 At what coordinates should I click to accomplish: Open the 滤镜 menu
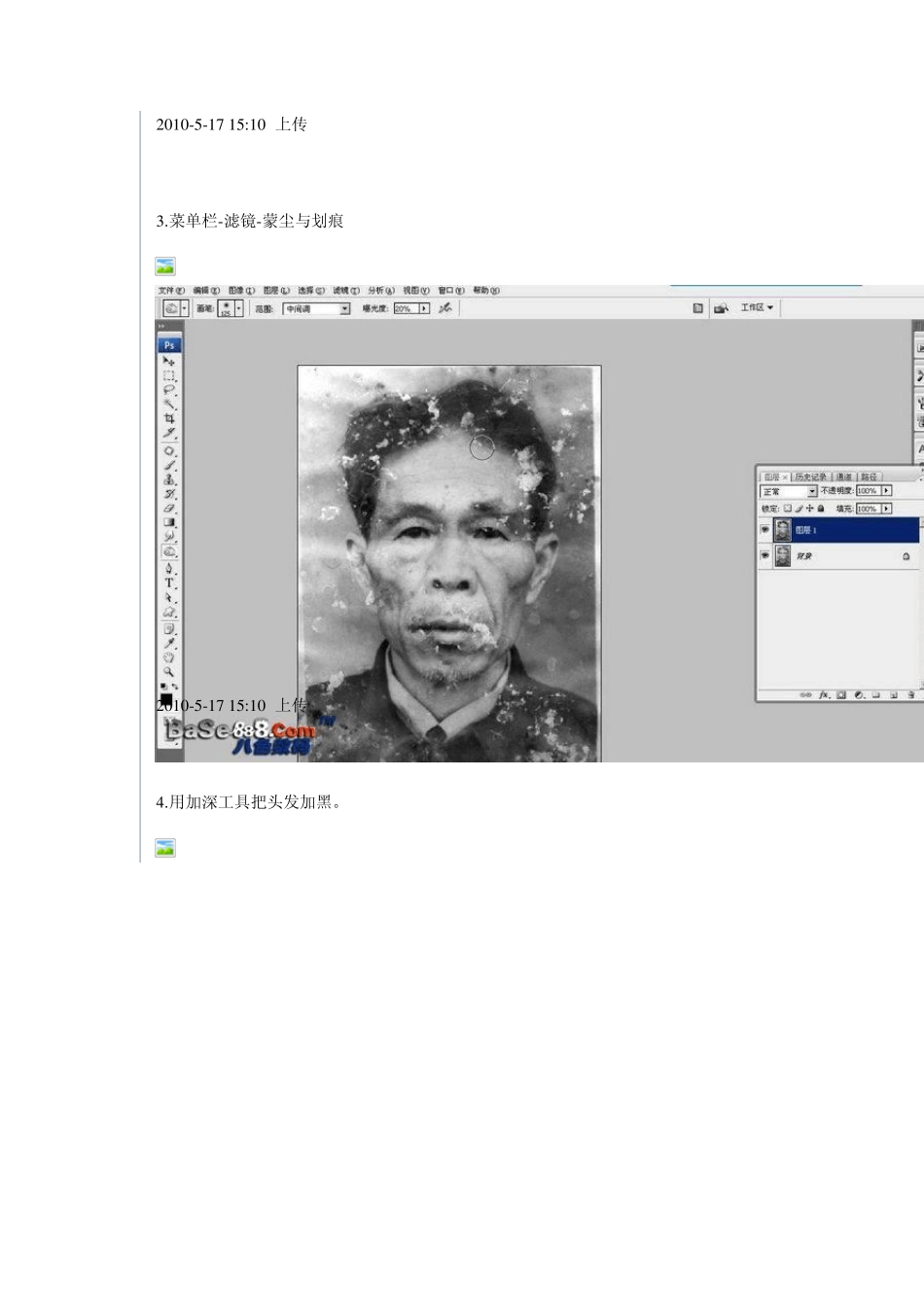pyautogui.click(x=342, y=291)
